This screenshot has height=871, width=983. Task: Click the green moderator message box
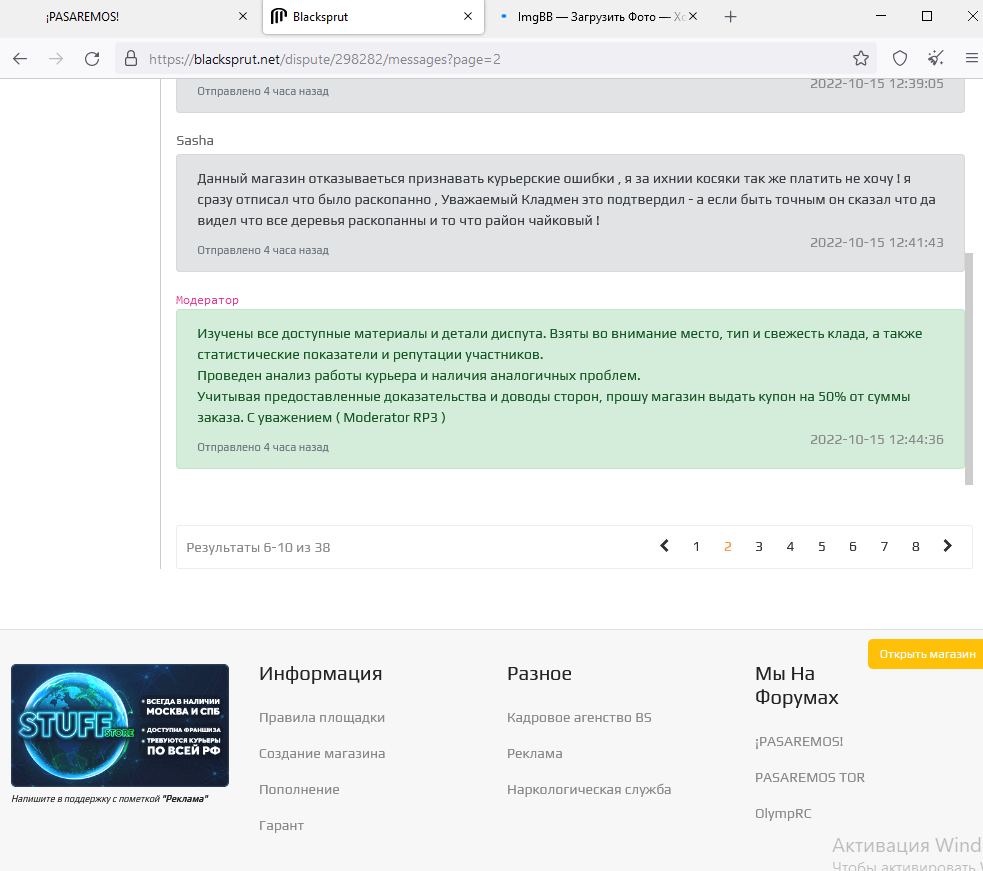(x=570, y=389)
